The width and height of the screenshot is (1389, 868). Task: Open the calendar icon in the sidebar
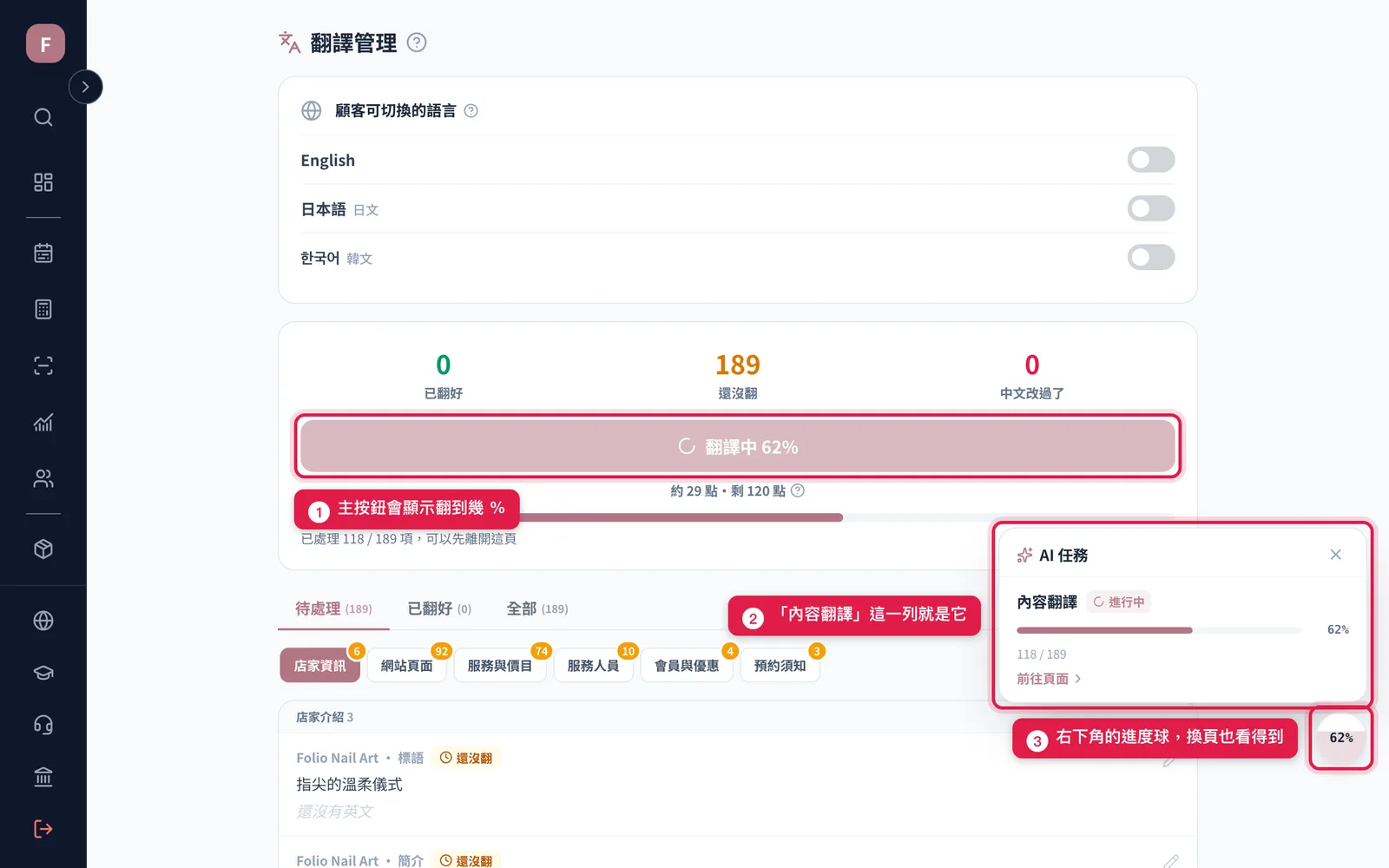[x=43, y=253]
